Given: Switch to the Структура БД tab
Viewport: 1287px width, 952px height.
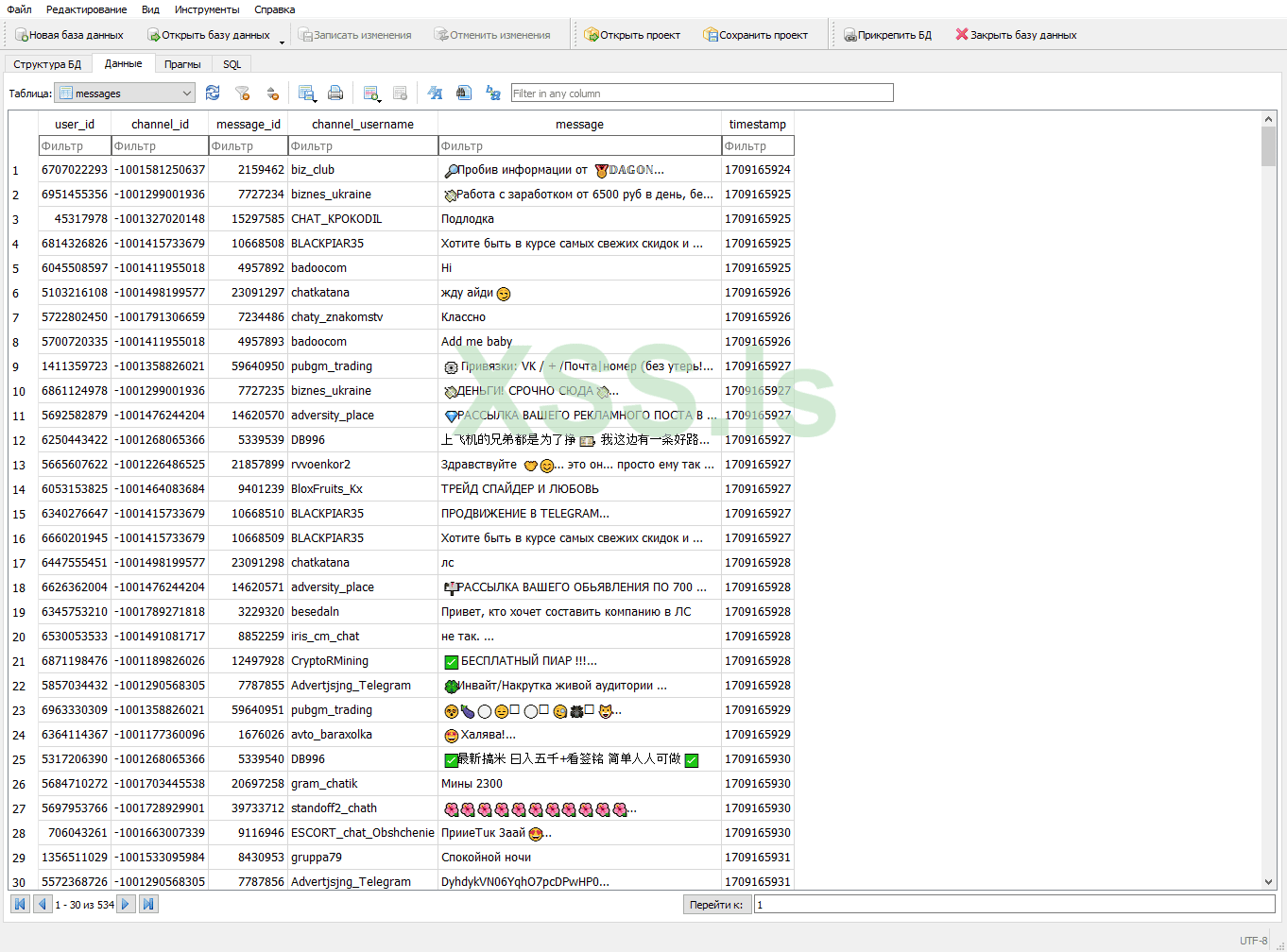Looking at the screenshot, I should point(47,64).
